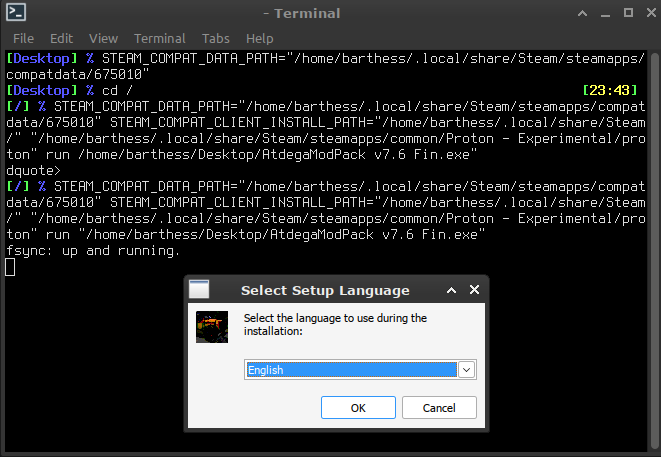Select the English language combo box field
This screenshot has width=661, height=457.
(x=350, y=370)
